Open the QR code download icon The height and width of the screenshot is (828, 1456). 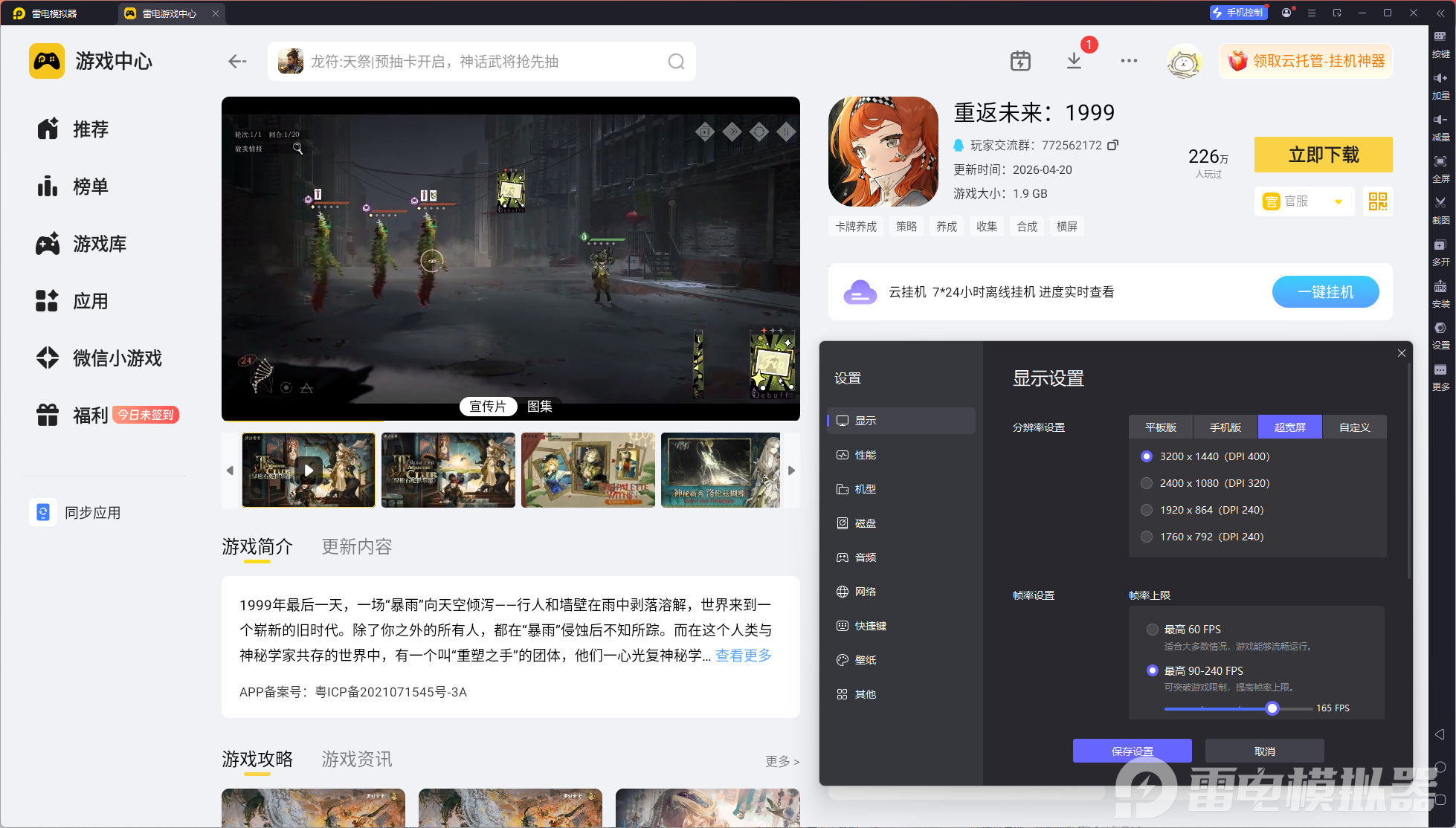click(1377, 201)
